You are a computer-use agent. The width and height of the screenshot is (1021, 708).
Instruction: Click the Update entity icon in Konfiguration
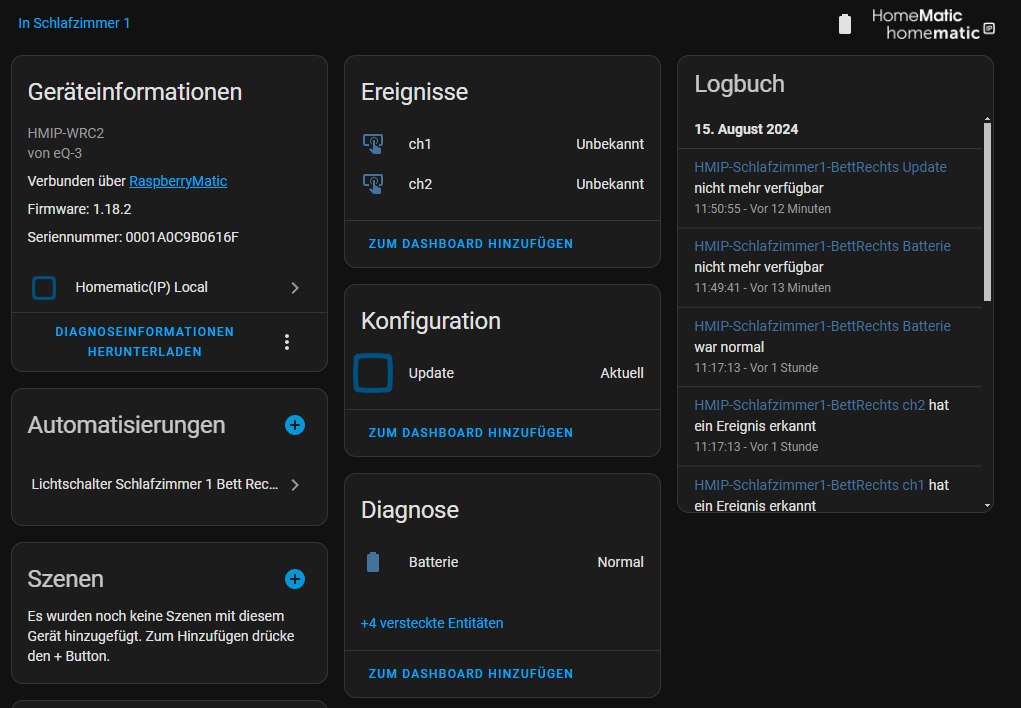[373, 373]
